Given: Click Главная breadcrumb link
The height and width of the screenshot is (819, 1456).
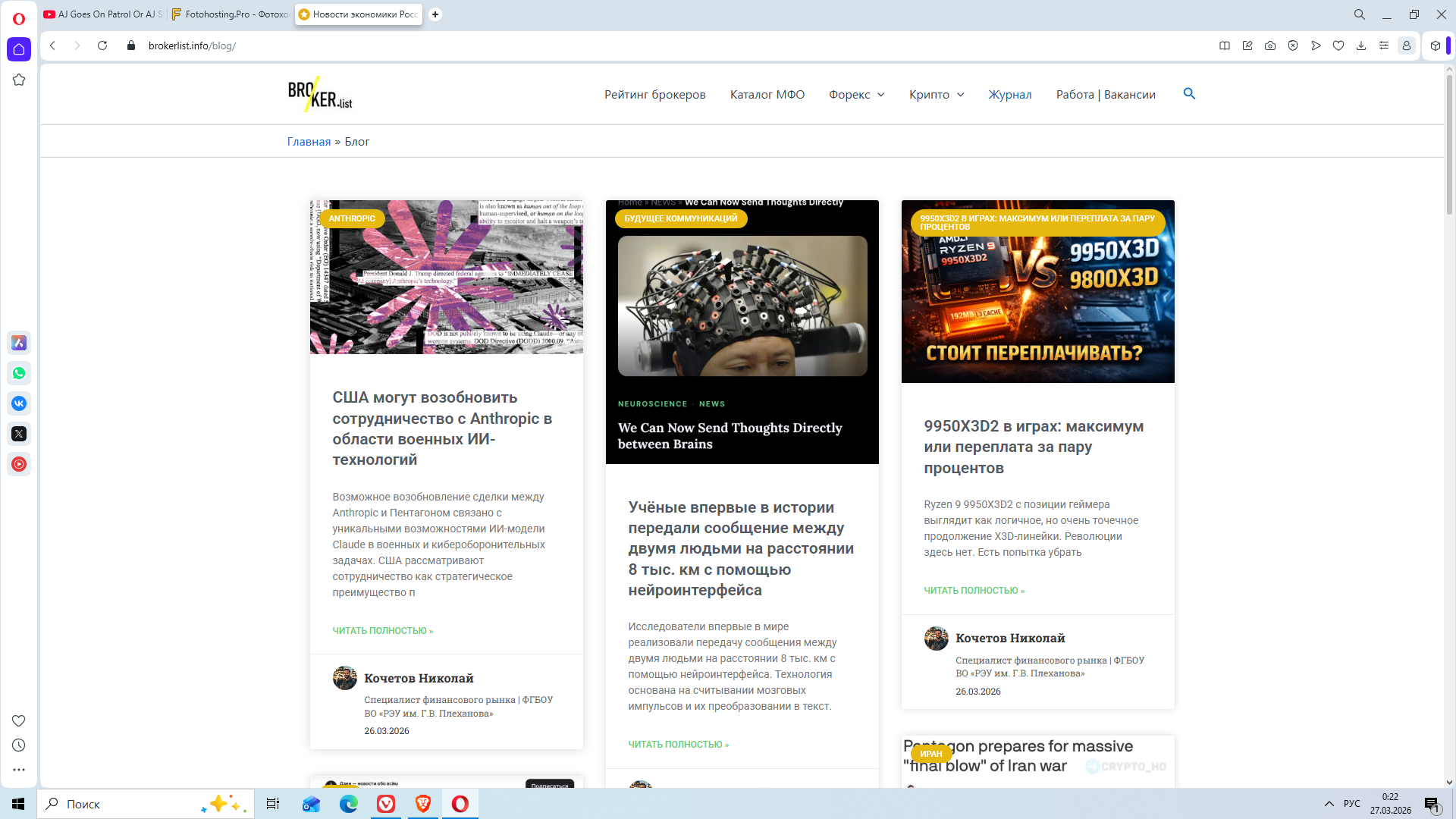Looking at the screenshot, I should (x=309, y=142).
